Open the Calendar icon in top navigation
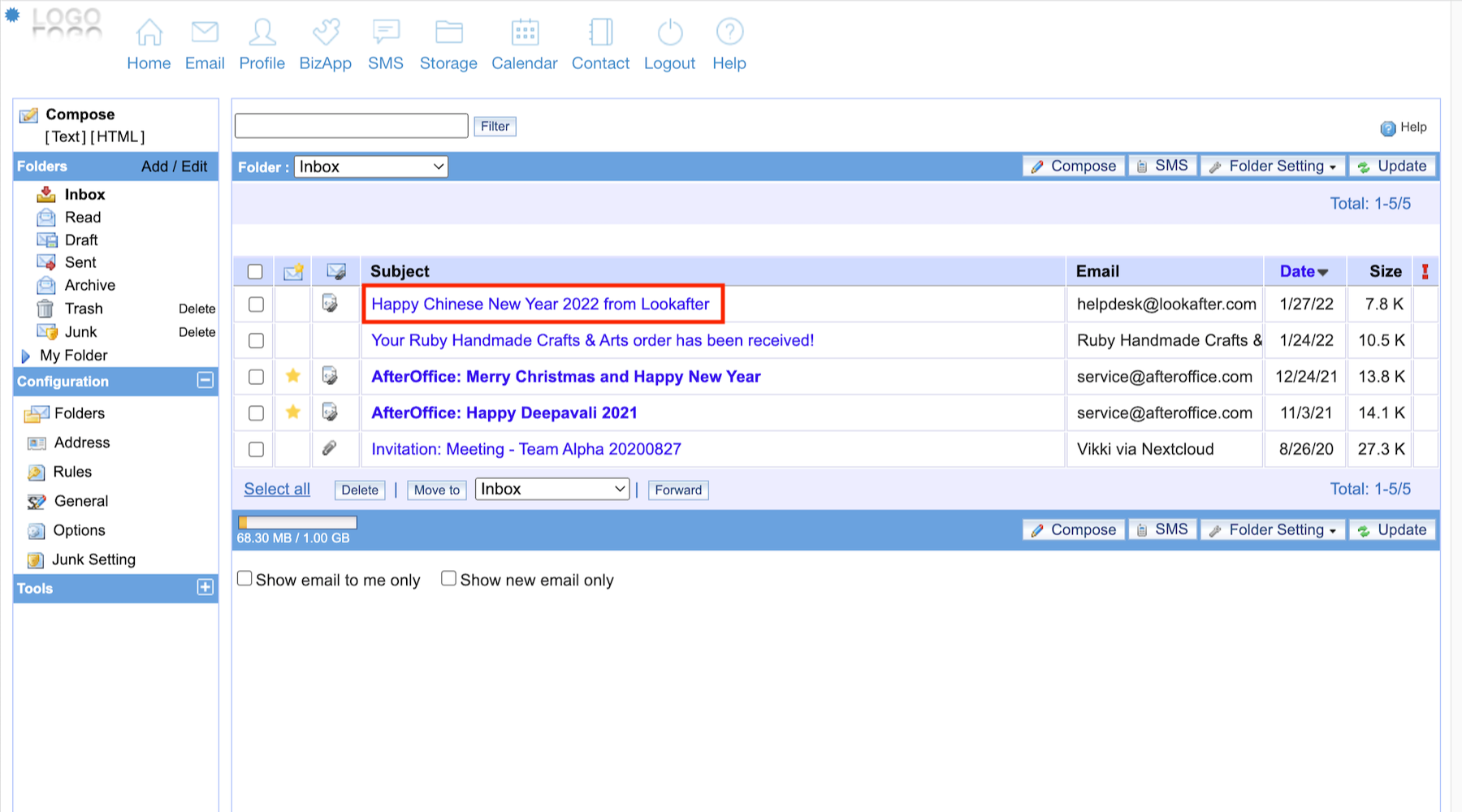This screenshot has width=1462, height=812. coord(524,32)
